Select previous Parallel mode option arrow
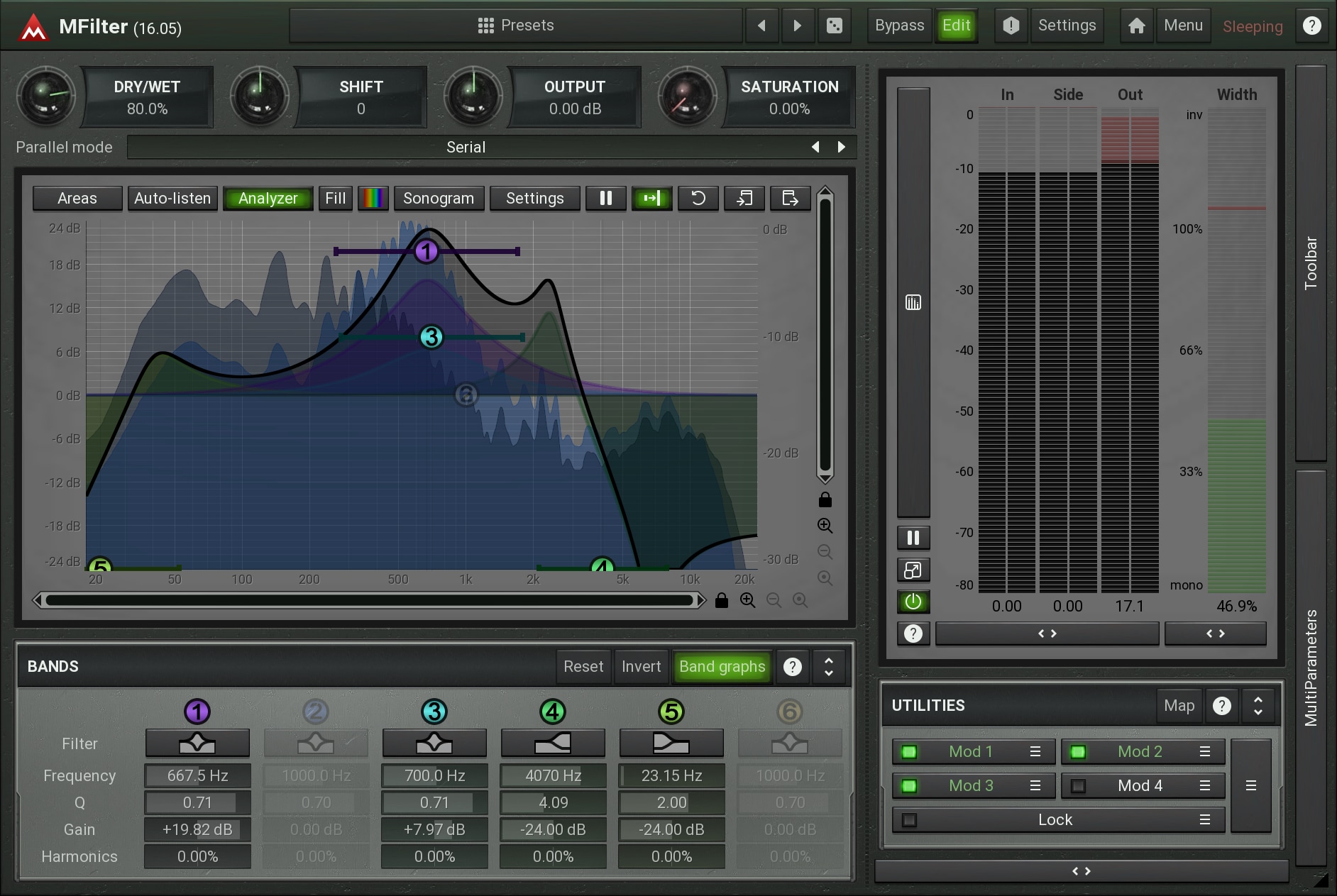The height and width of the screenshot is (896, 1337). point(815,147)
